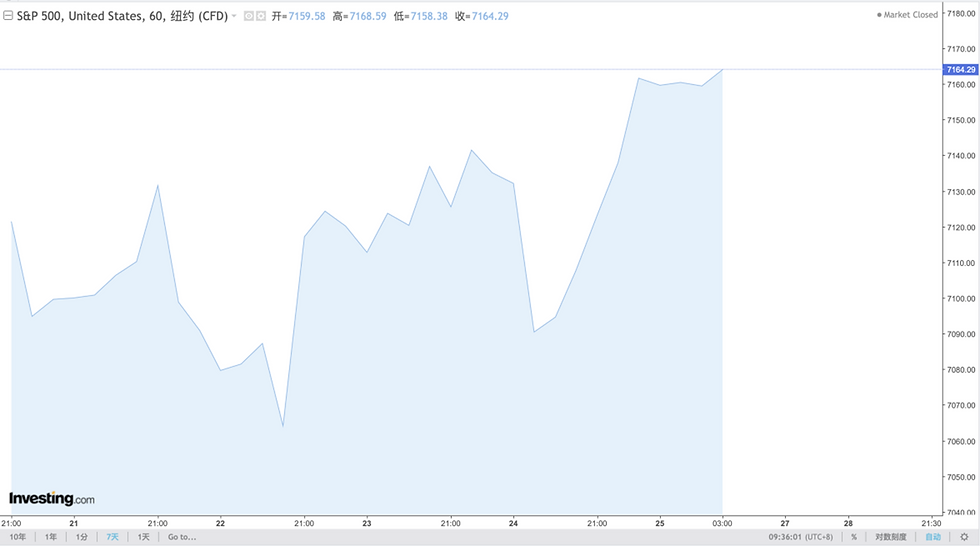Click the 7150.00 price axis label
The height and width of the screenshot is (546, 980).
[961, 120]
